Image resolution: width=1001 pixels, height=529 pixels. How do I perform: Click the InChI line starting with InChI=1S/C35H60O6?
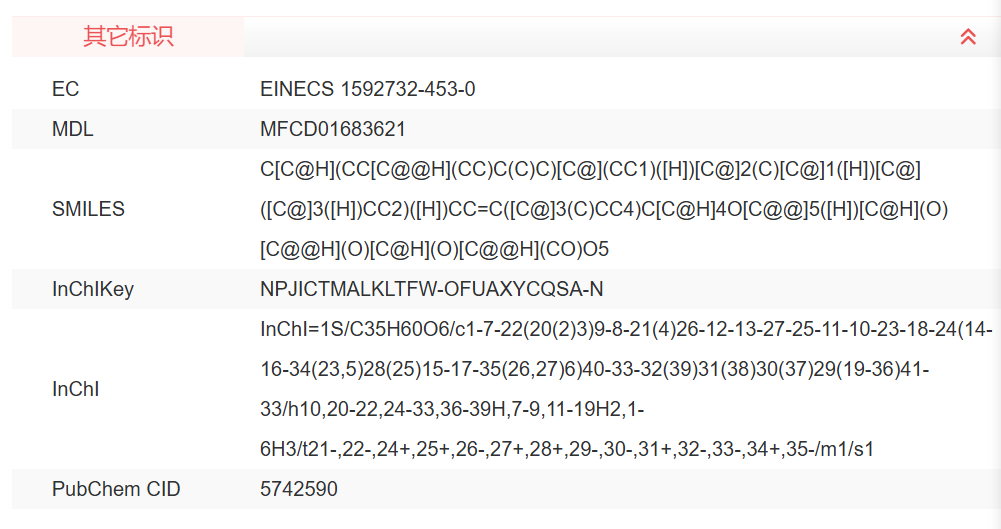click(x=625, y=329)
